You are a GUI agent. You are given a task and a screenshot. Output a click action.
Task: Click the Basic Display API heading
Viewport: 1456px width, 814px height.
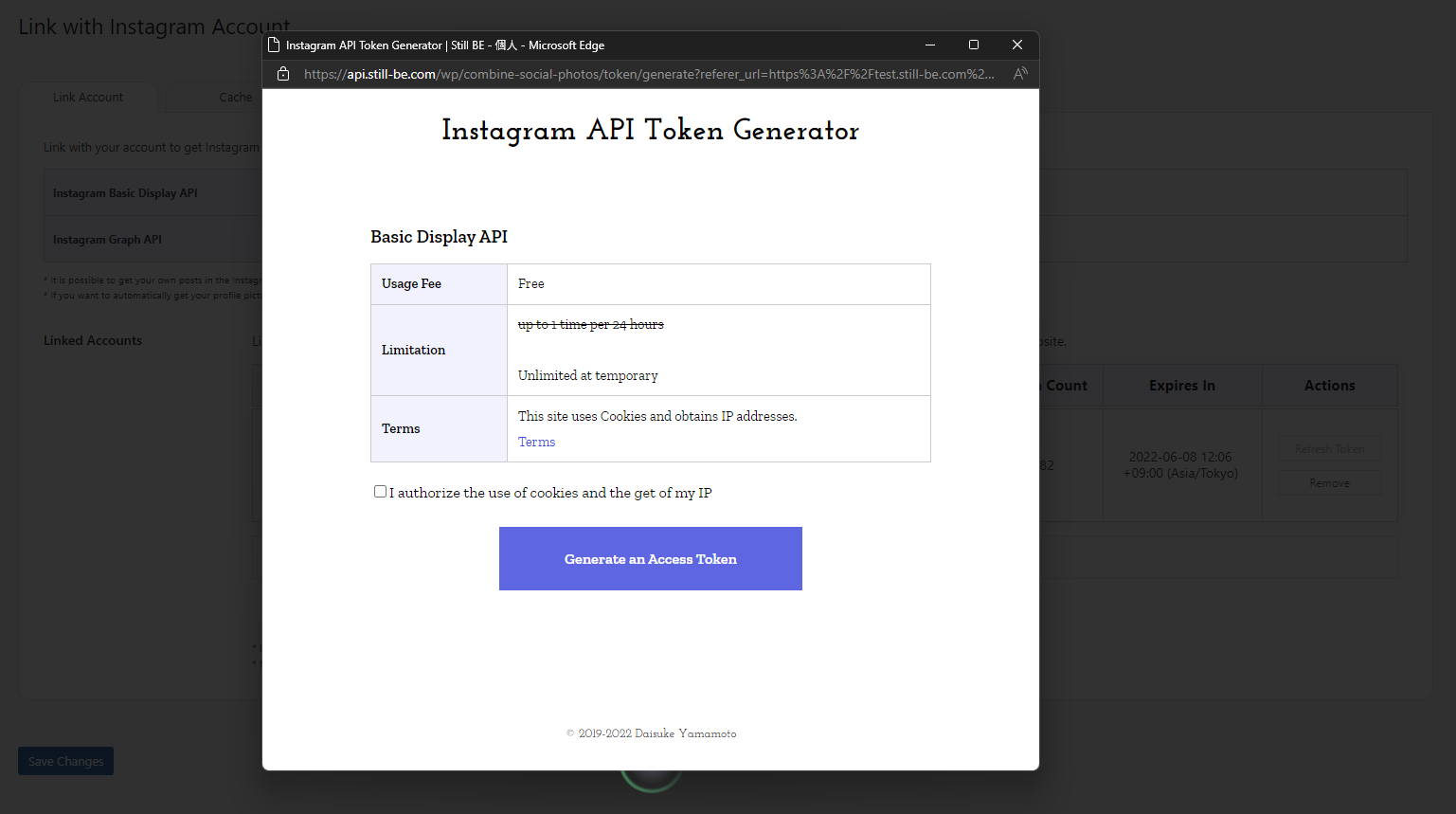coord(440,237)
